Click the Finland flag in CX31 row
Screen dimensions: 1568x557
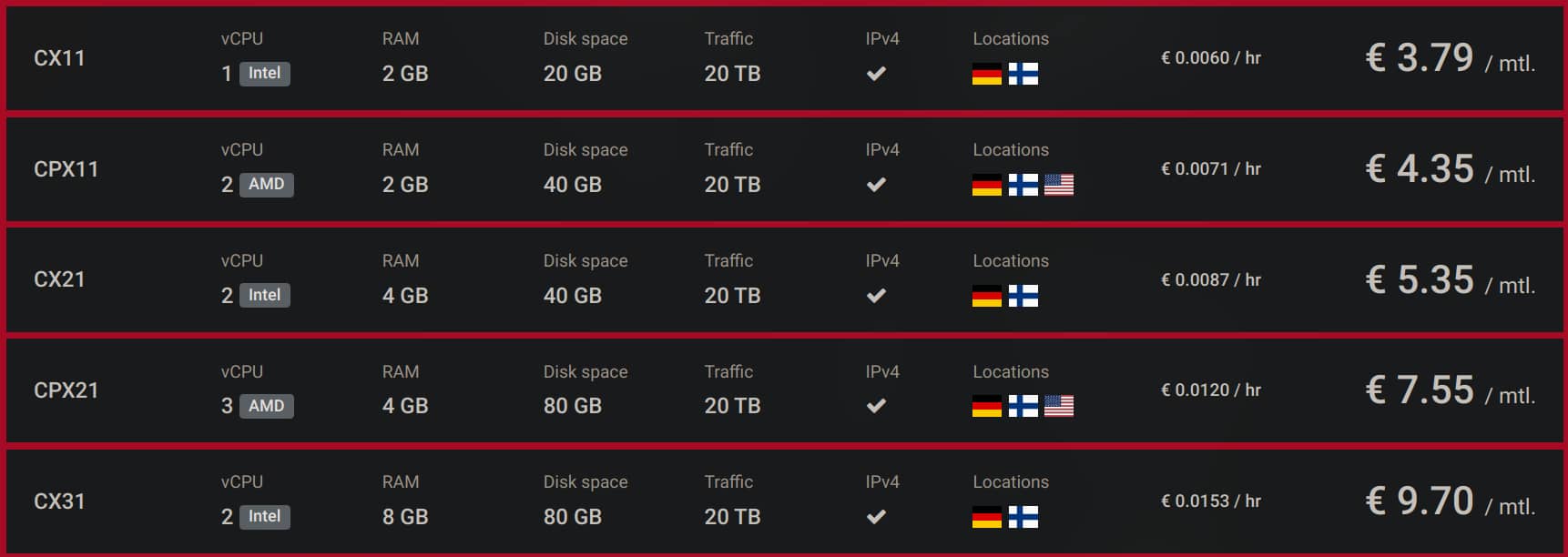click(x=1023, y=517)
